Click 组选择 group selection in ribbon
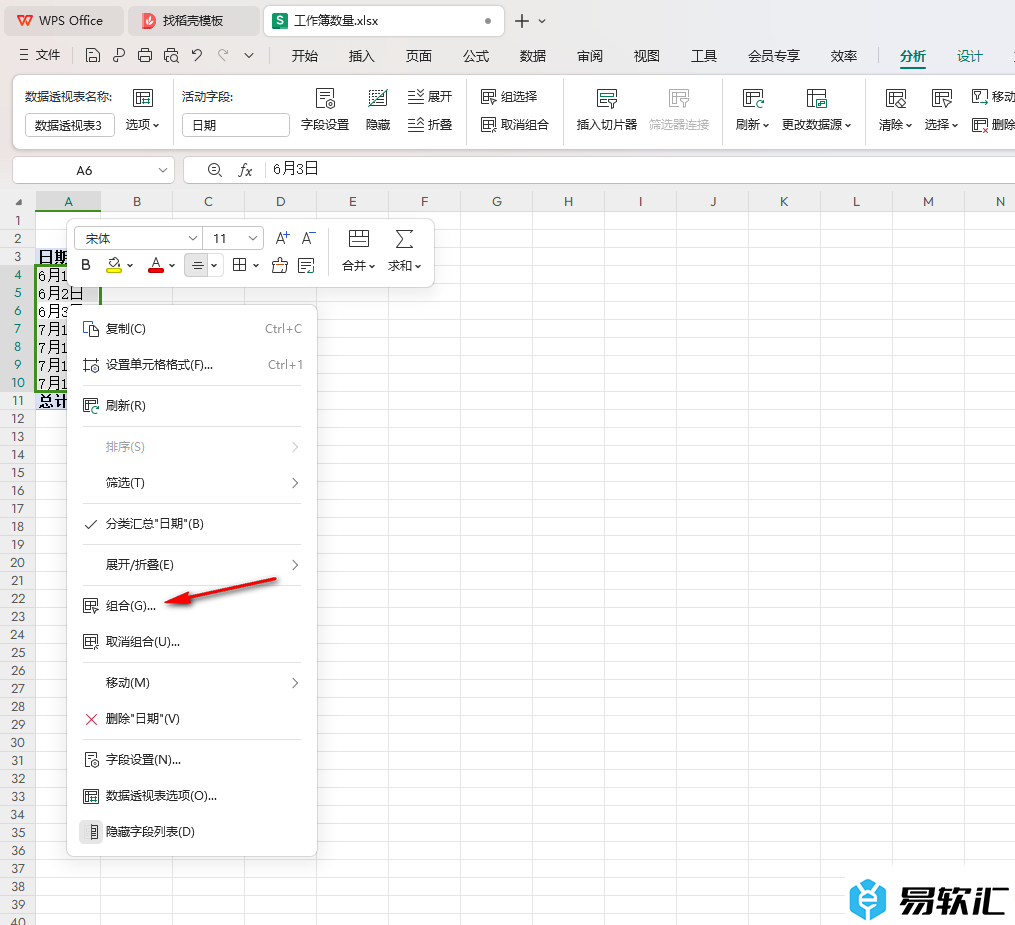The width and height of the screenshot is (1015, 925). (x=509, y=96)
